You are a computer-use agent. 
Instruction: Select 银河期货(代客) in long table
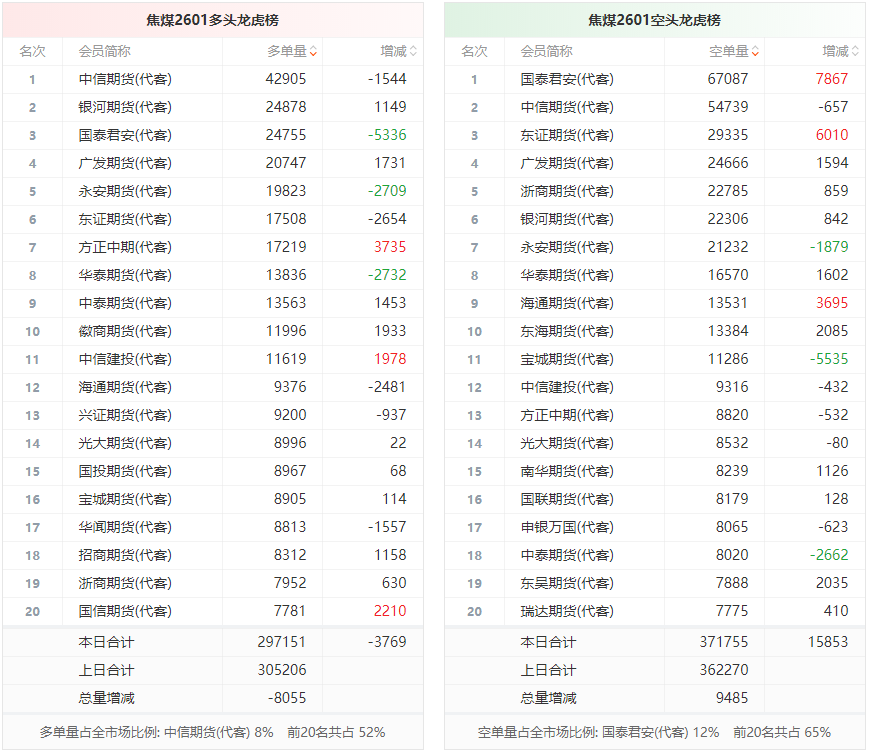coord(125,107)
